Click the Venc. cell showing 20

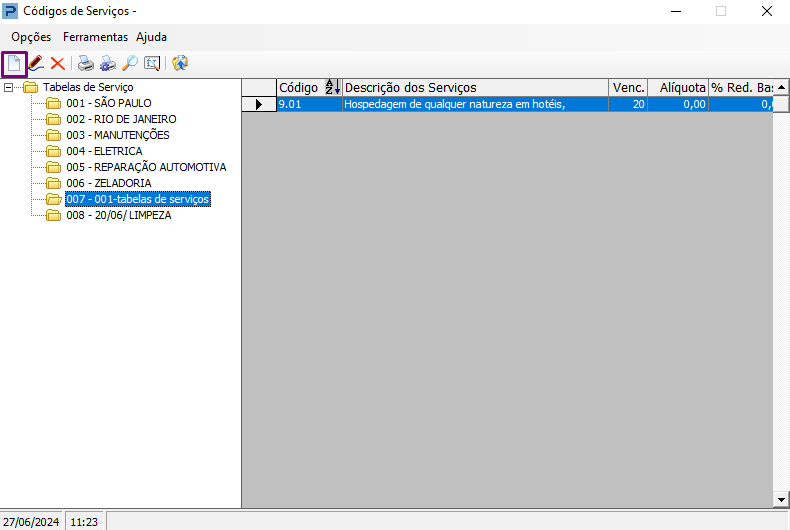click(x=628, y=104)
